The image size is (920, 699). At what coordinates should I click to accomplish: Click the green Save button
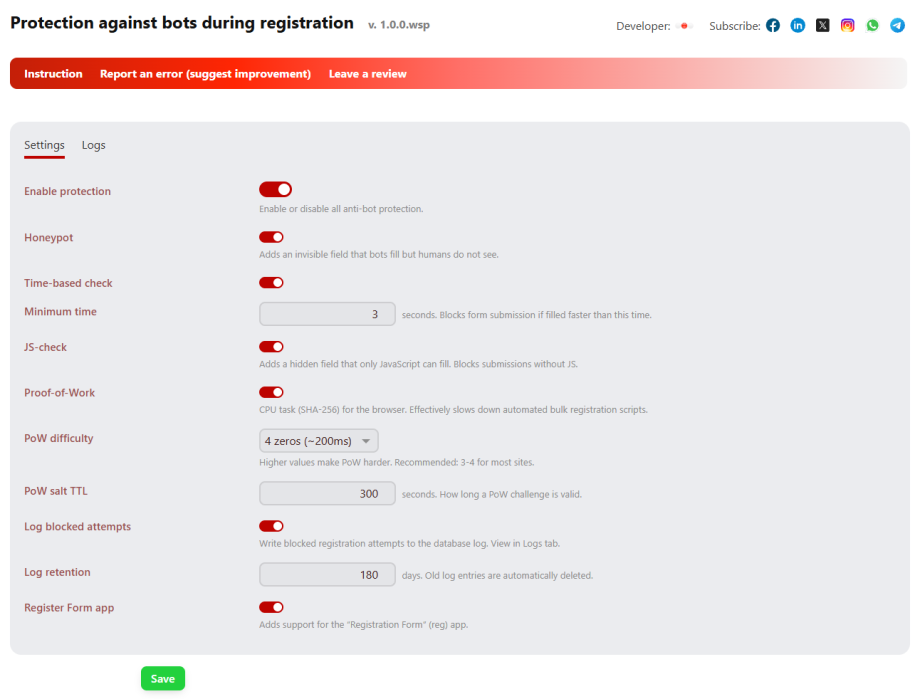coord(163,678)
